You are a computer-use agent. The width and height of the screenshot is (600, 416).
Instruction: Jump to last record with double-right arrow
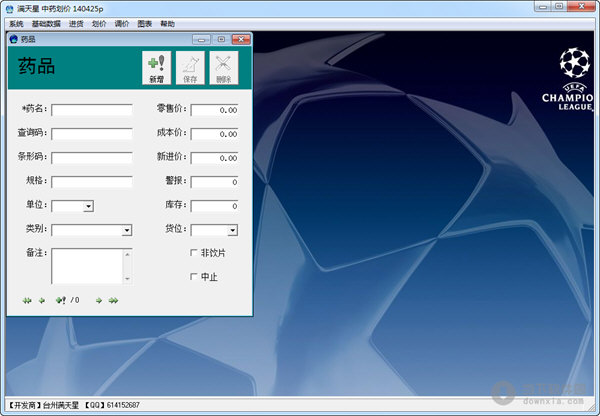[x=113, y=300]
